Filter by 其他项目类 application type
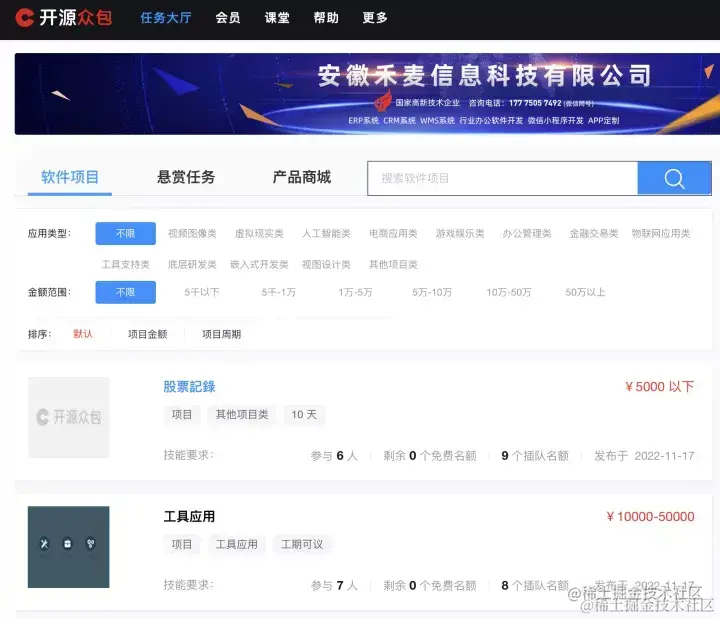Image resolution: width=720 pixels, height=619 pixels. pyautogui.click(x=393, y=264)
